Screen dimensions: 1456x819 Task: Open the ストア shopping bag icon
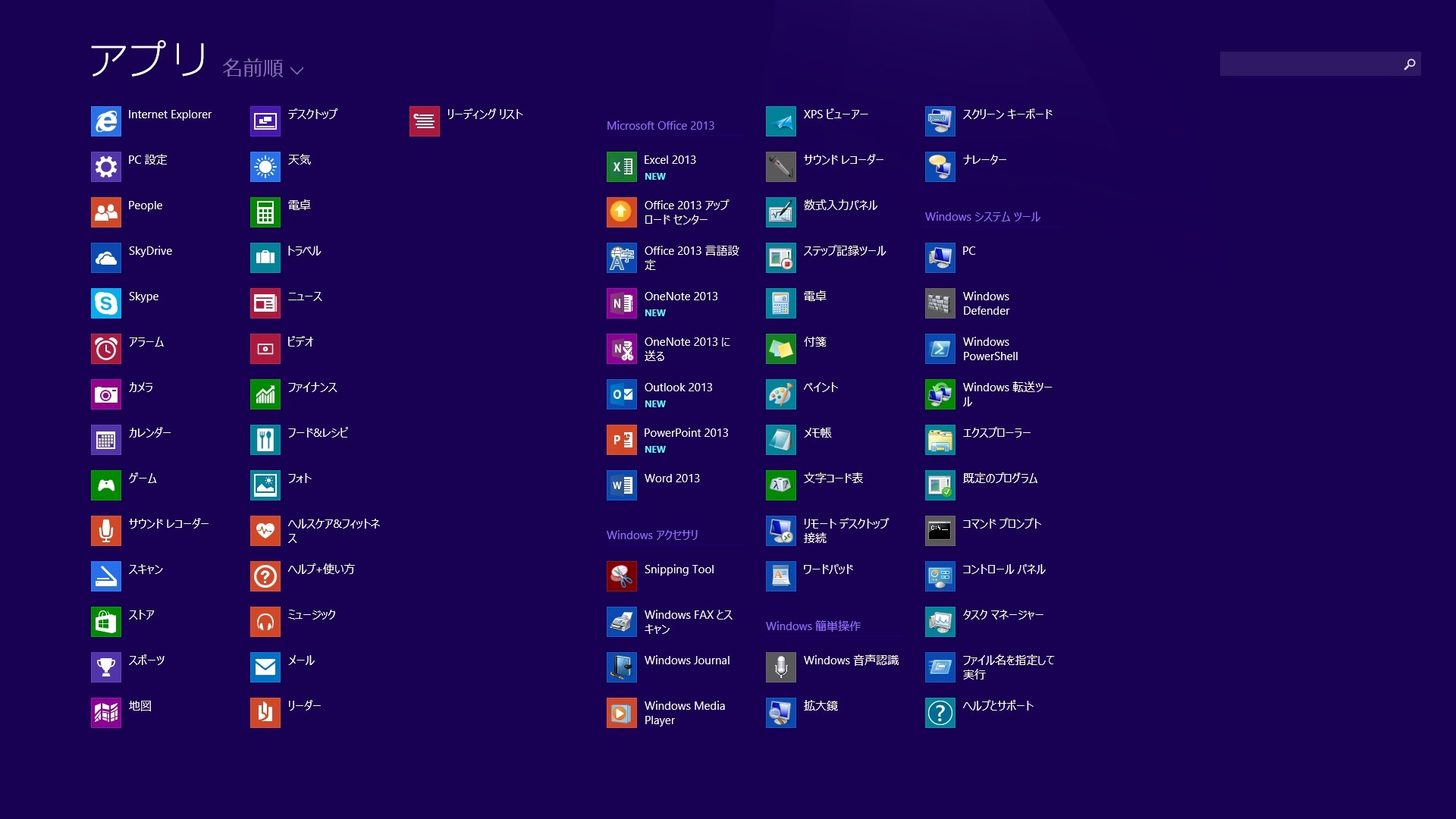[x=106, y=622]
